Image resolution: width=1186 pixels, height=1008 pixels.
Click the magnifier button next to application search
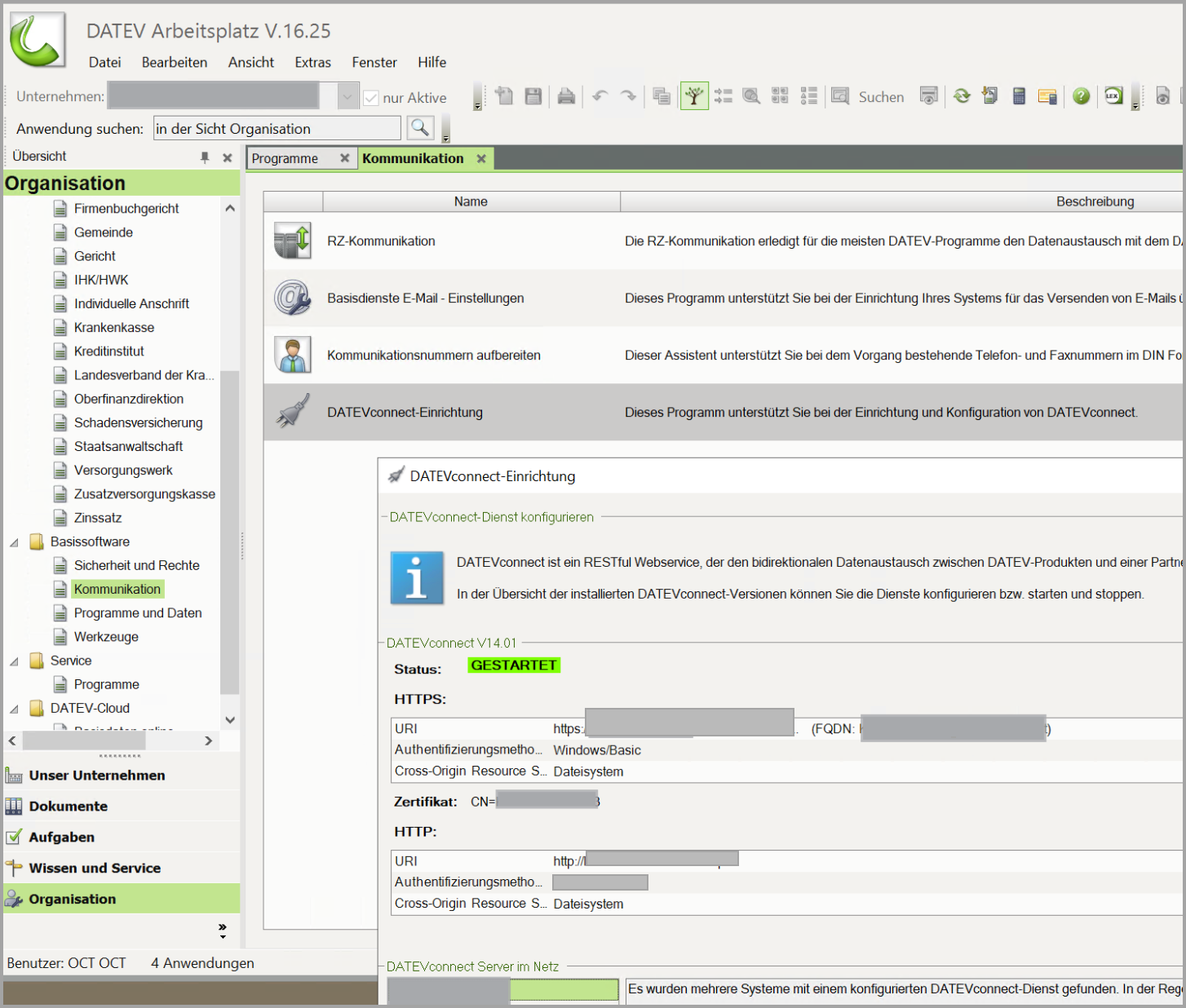tap(420, 128)
